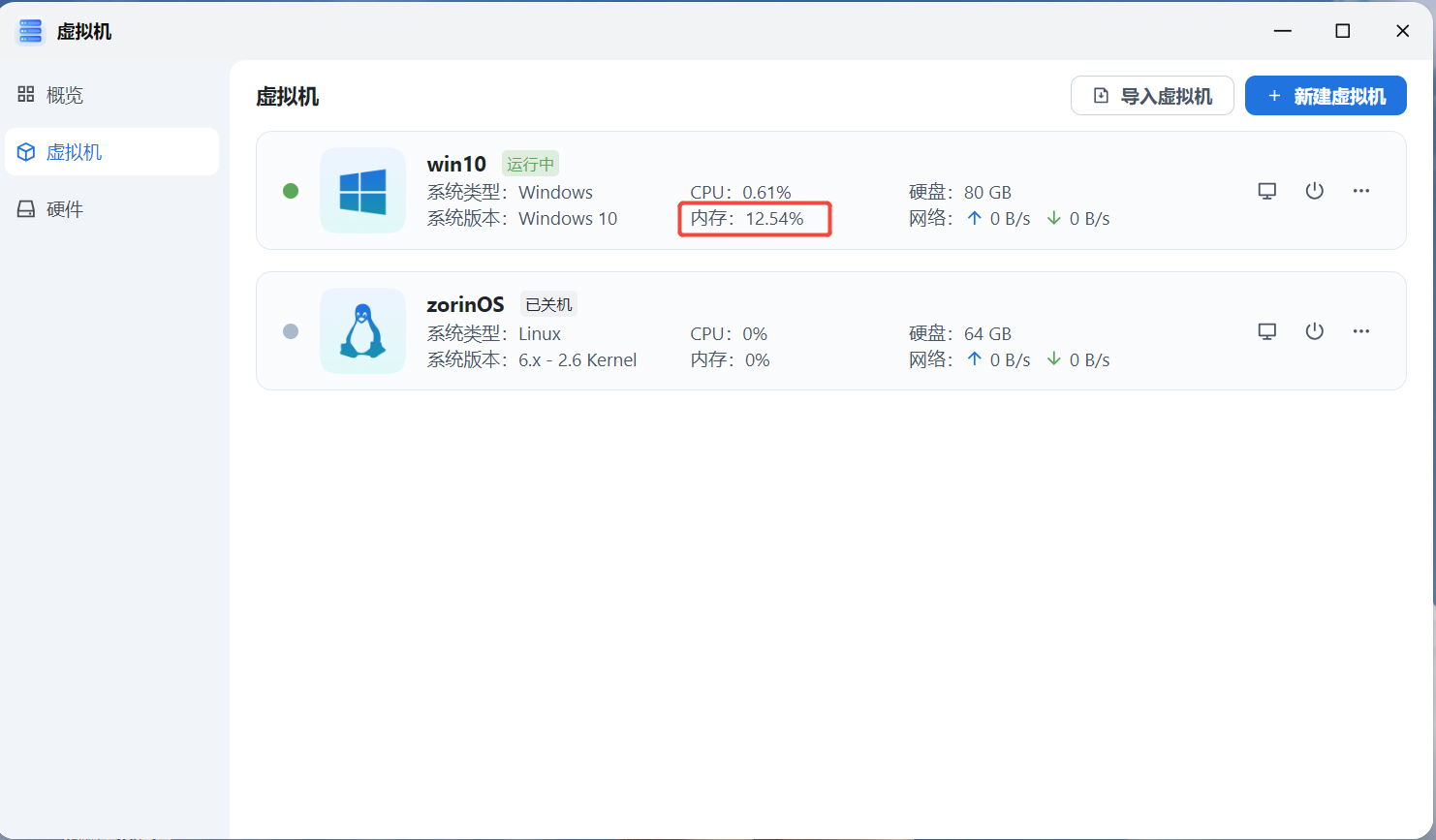Click the green running status dot for win10

(291, 191)
